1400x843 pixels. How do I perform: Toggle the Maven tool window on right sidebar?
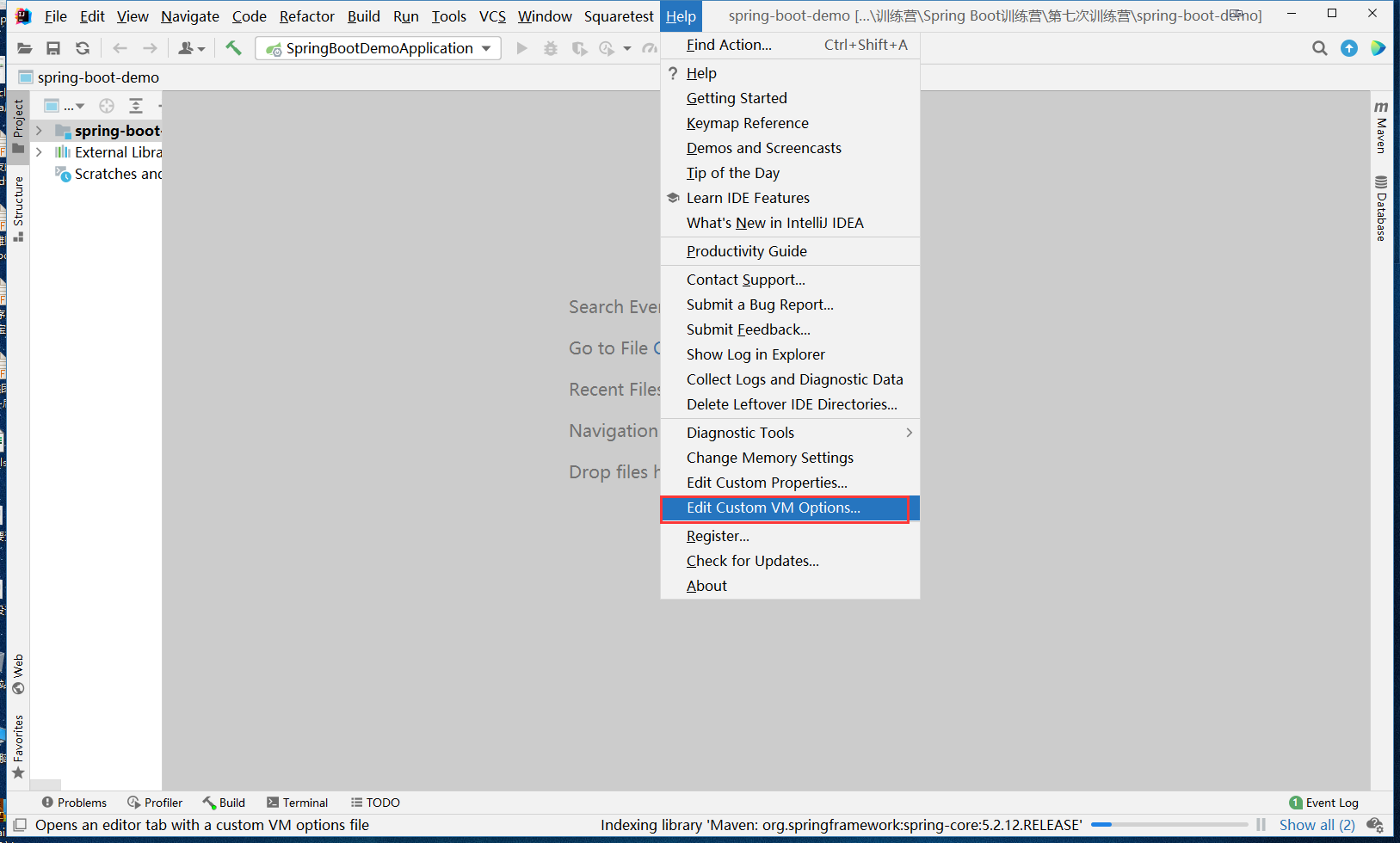point(1381,126)
